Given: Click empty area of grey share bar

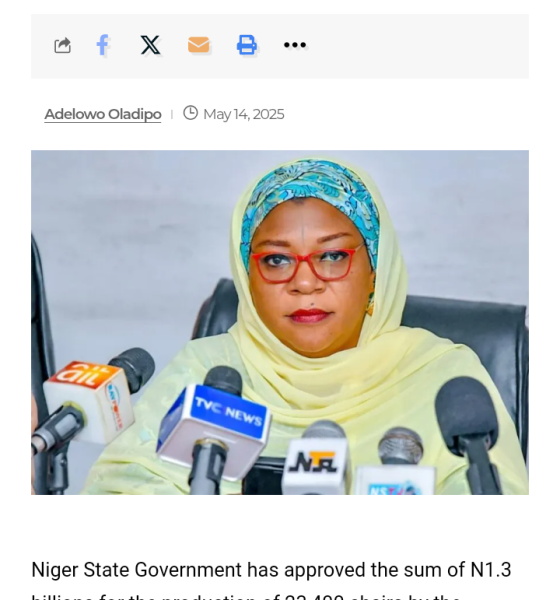Looking at the screenshot, I should (417, 46).
